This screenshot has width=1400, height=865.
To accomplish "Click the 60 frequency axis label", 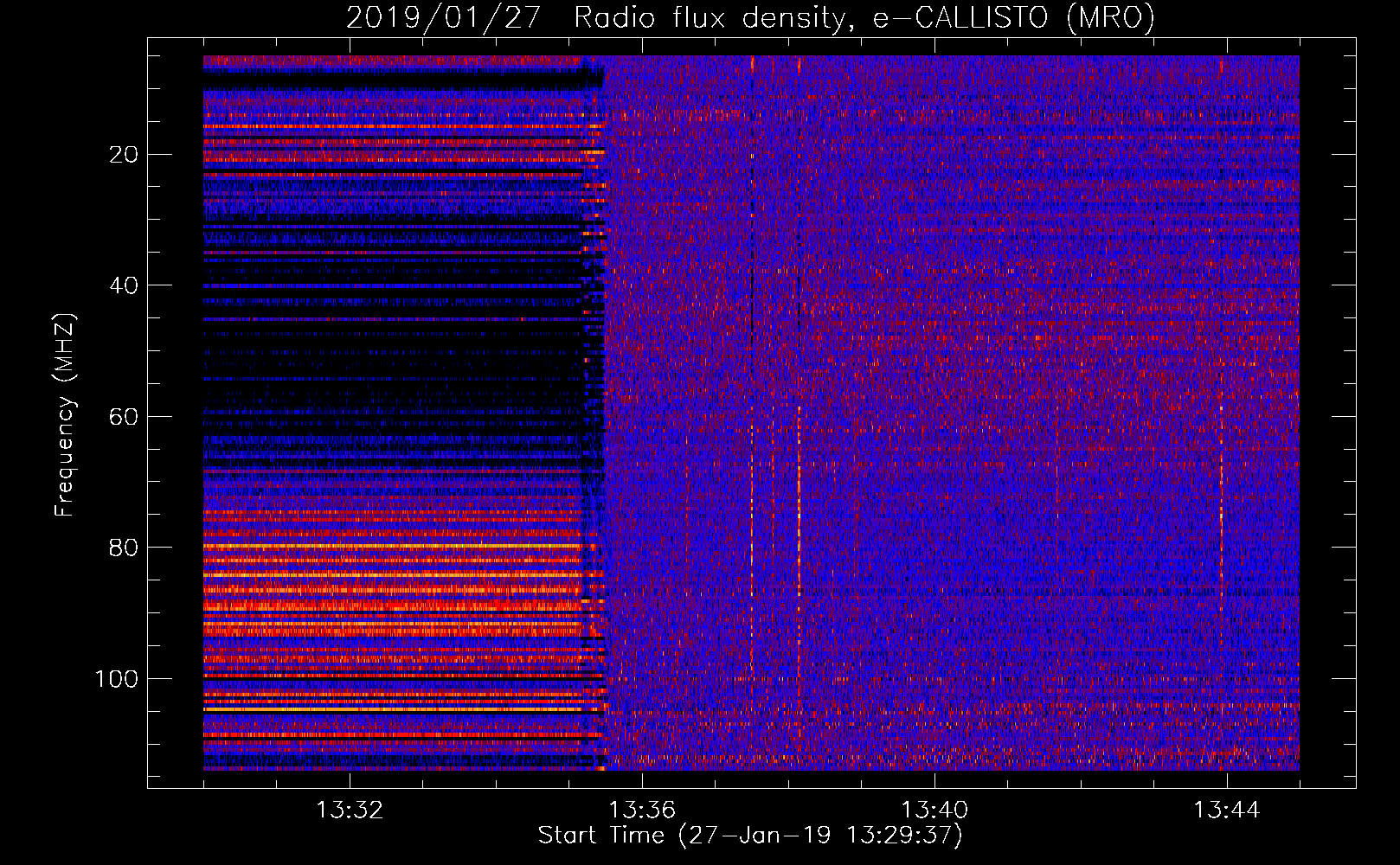I will pos(125,417).
